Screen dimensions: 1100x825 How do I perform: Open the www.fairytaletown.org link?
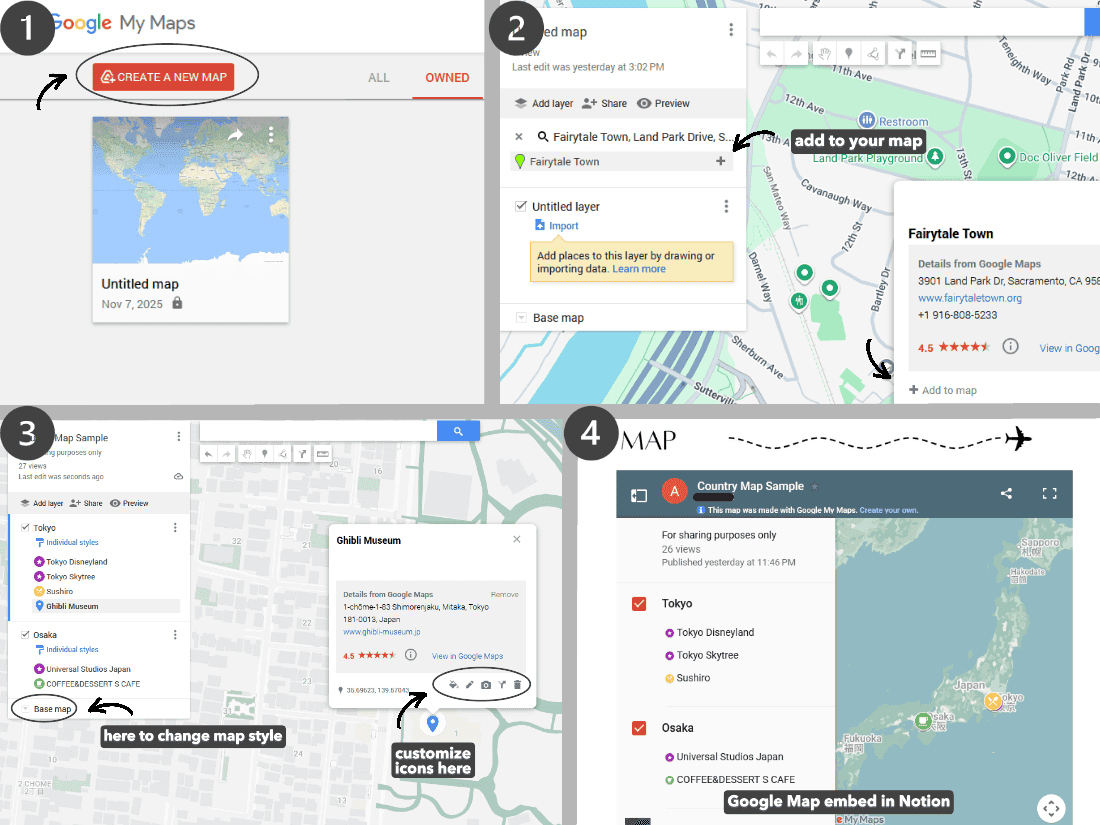click(x=969, y=297)
